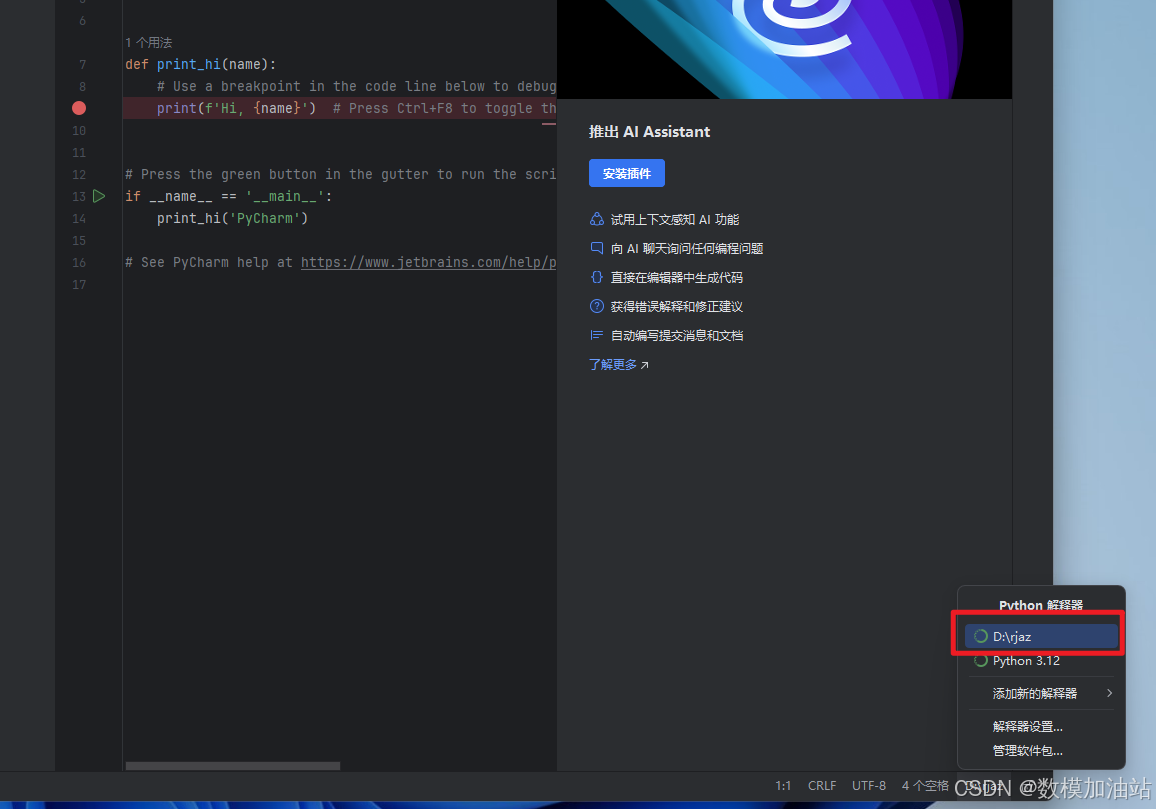The height and width of the screenshot is (809, 1156).
Task: Click the D:\rjaz interpreter spinner icon
Action: tap(980, 637)
